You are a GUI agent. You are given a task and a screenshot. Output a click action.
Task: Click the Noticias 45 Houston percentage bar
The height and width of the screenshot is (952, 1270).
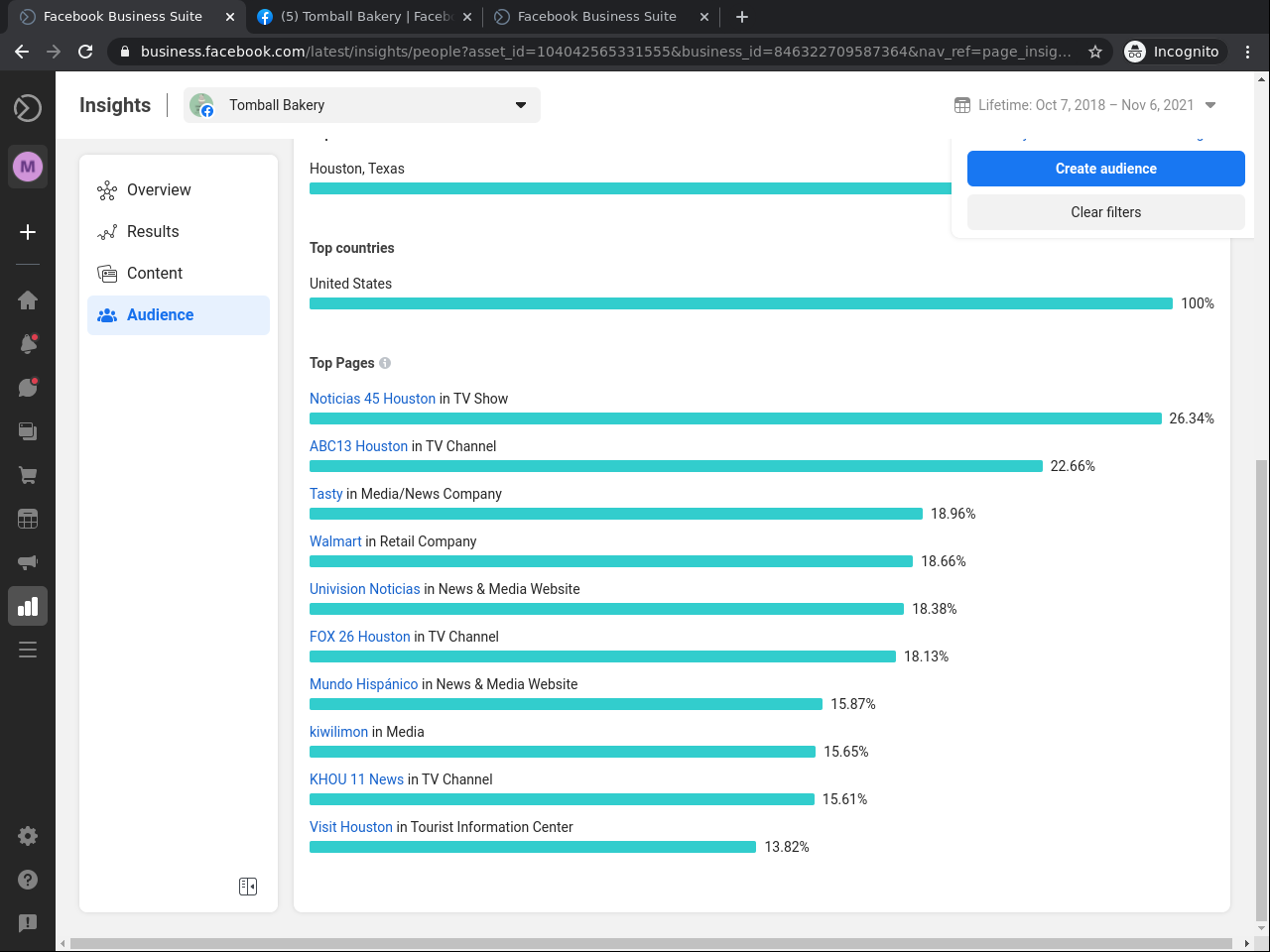point(735,418)
